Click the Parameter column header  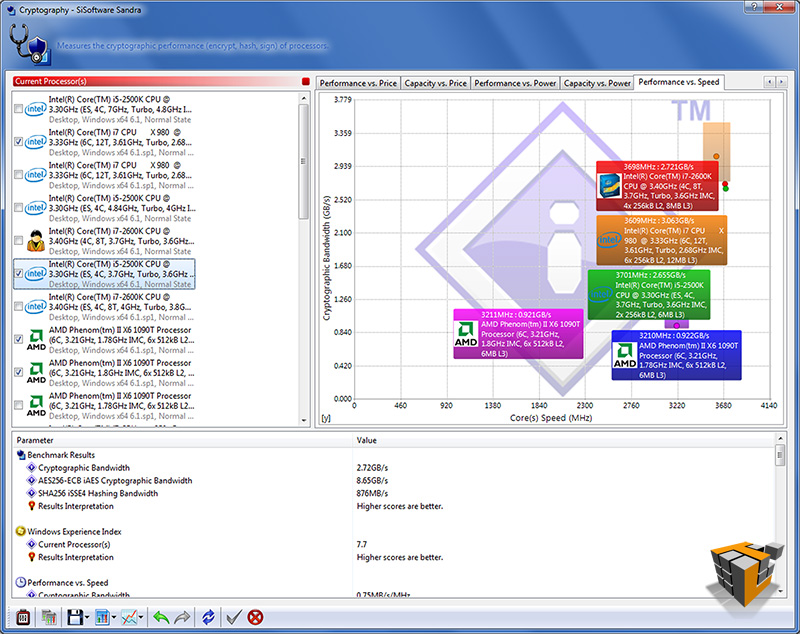click(183, 440)
